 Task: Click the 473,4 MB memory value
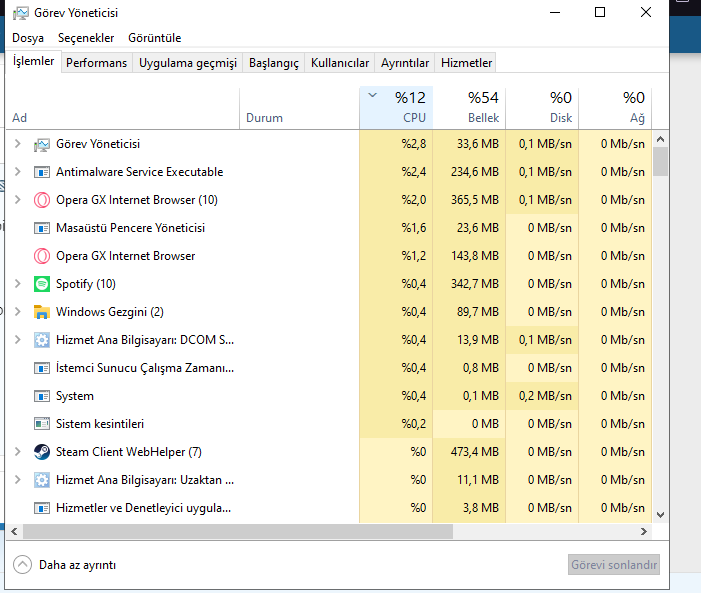474,452
